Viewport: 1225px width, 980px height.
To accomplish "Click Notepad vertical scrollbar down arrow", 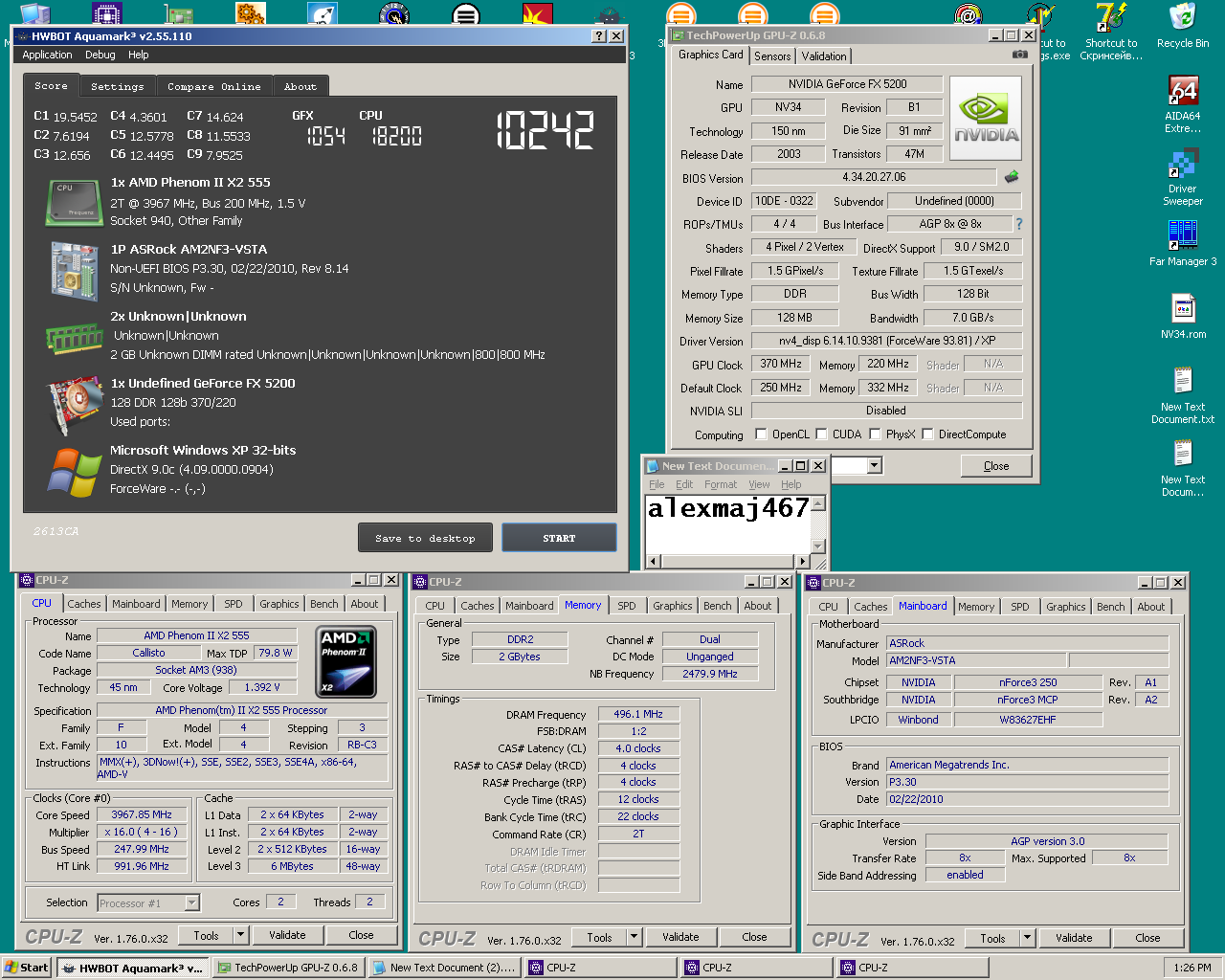I will [x=818, y=546].
